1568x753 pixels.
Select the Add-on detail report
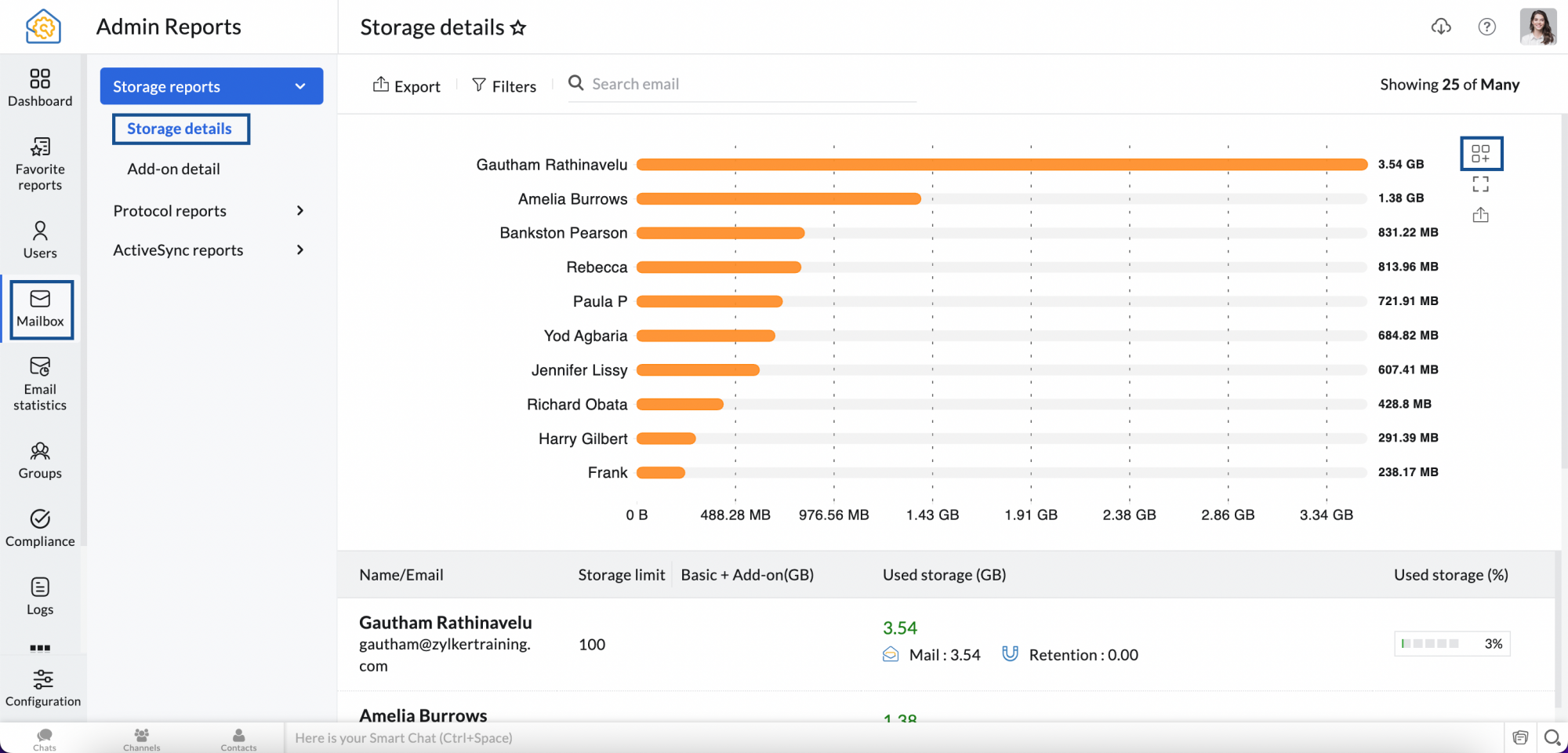coord(173,169)
